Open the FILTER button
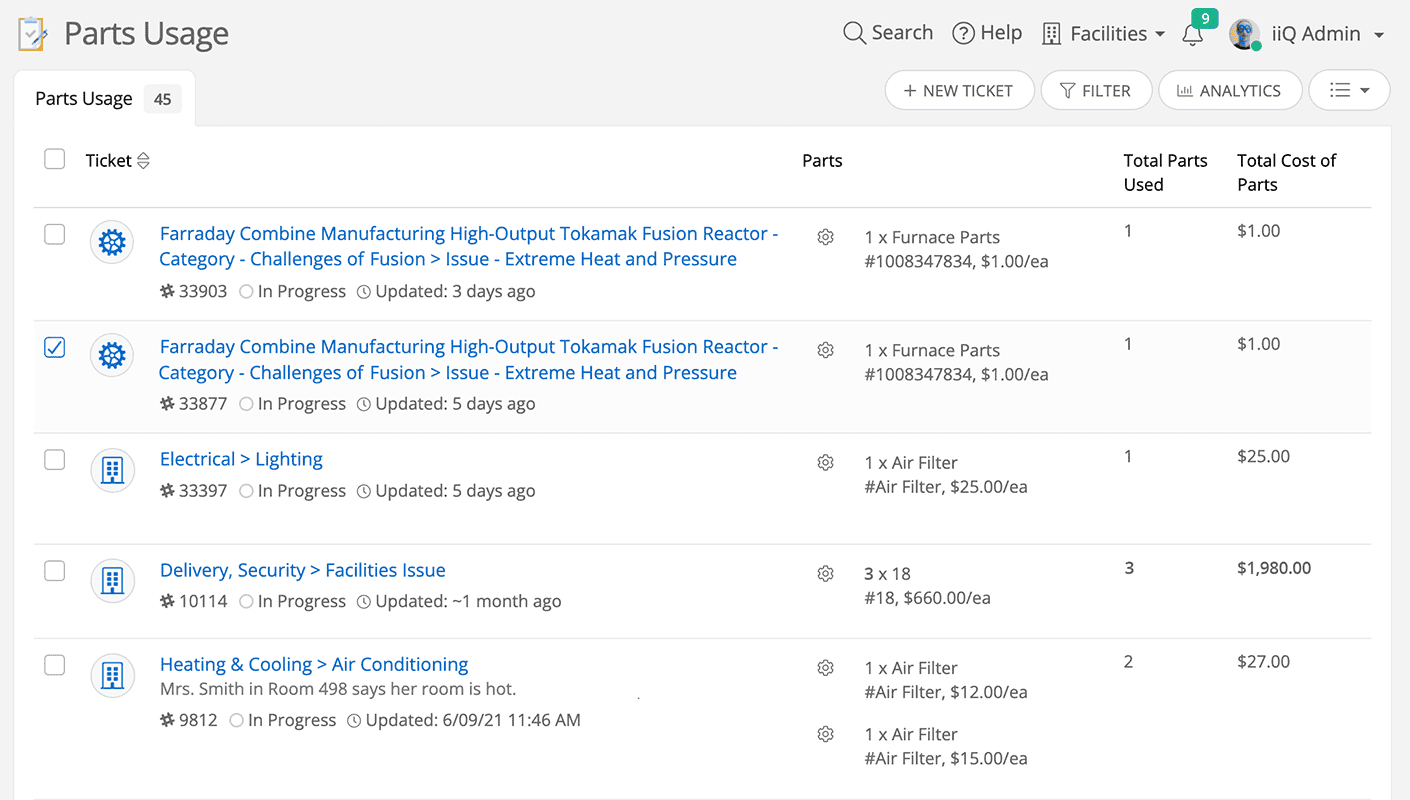This screenshot has width=1410, height=800. coord(1096,90)
